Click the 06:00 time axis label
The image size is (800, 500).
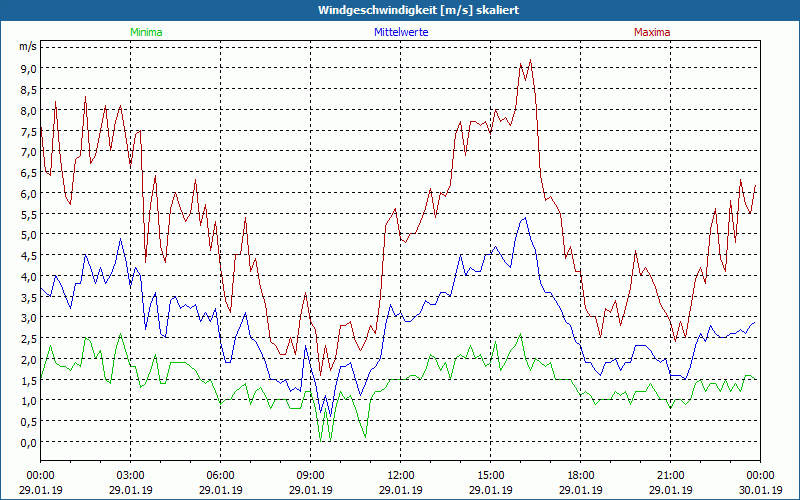(221, 475)
